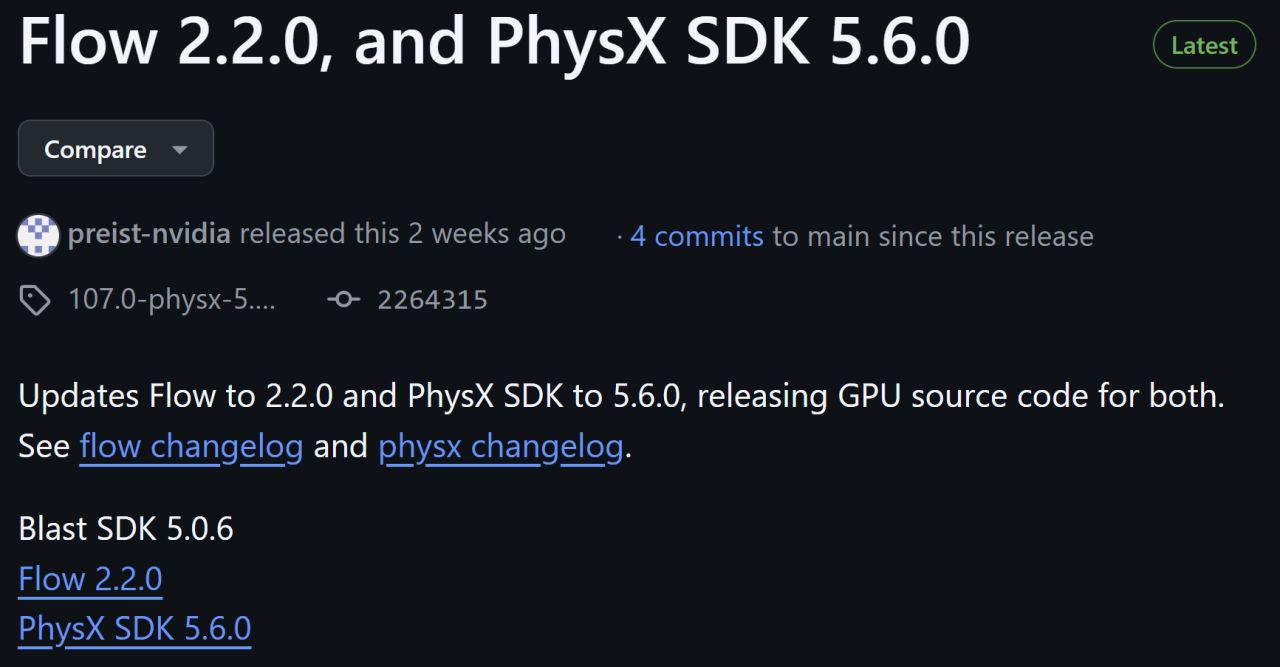Open the physx changelog link
The height and width of the screenshot is (667, 1280).
point(500,446)
